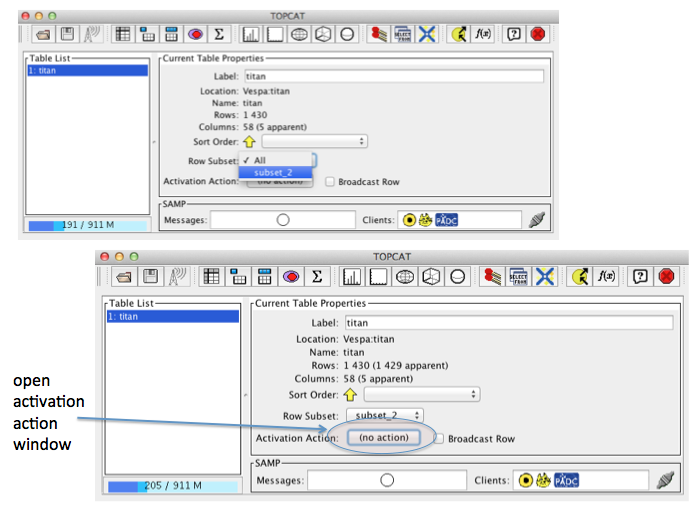Show Sigma statistics in upper TOPCAT window

(219, 34)
